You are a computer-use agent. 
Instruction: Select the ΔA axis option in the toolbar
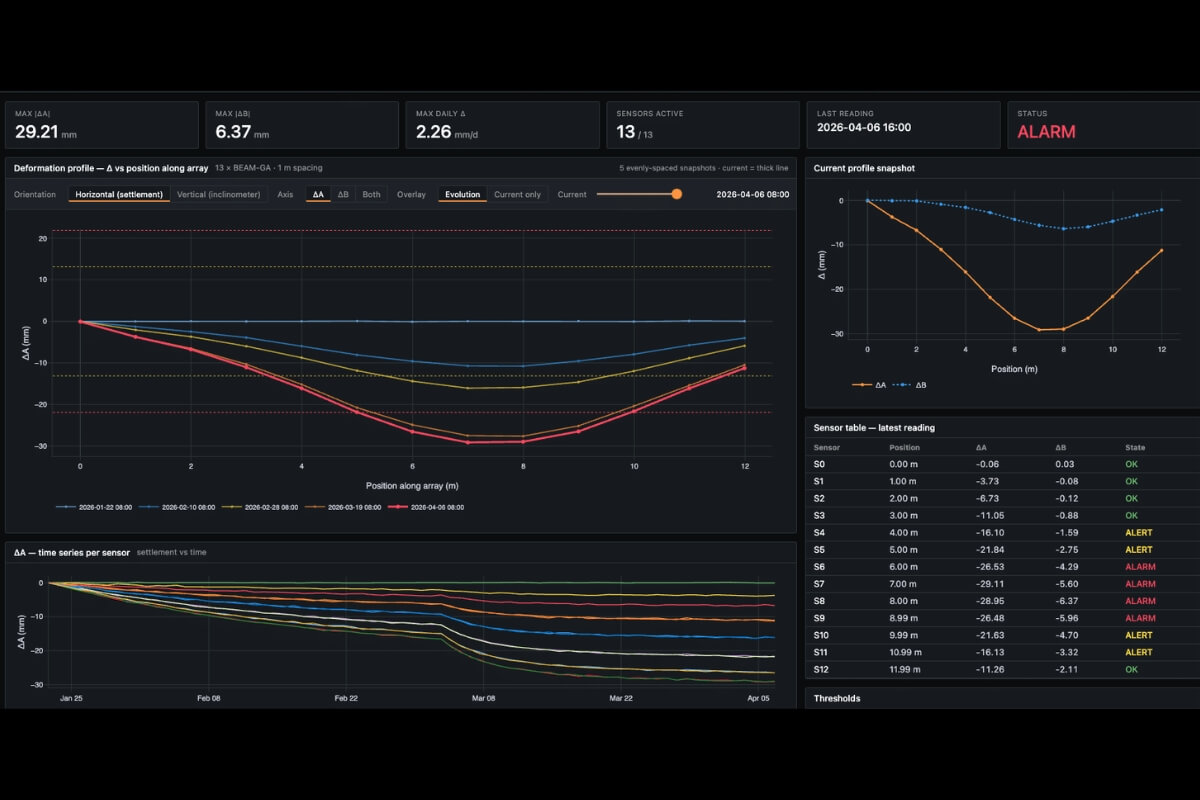[x=318, y=194]
